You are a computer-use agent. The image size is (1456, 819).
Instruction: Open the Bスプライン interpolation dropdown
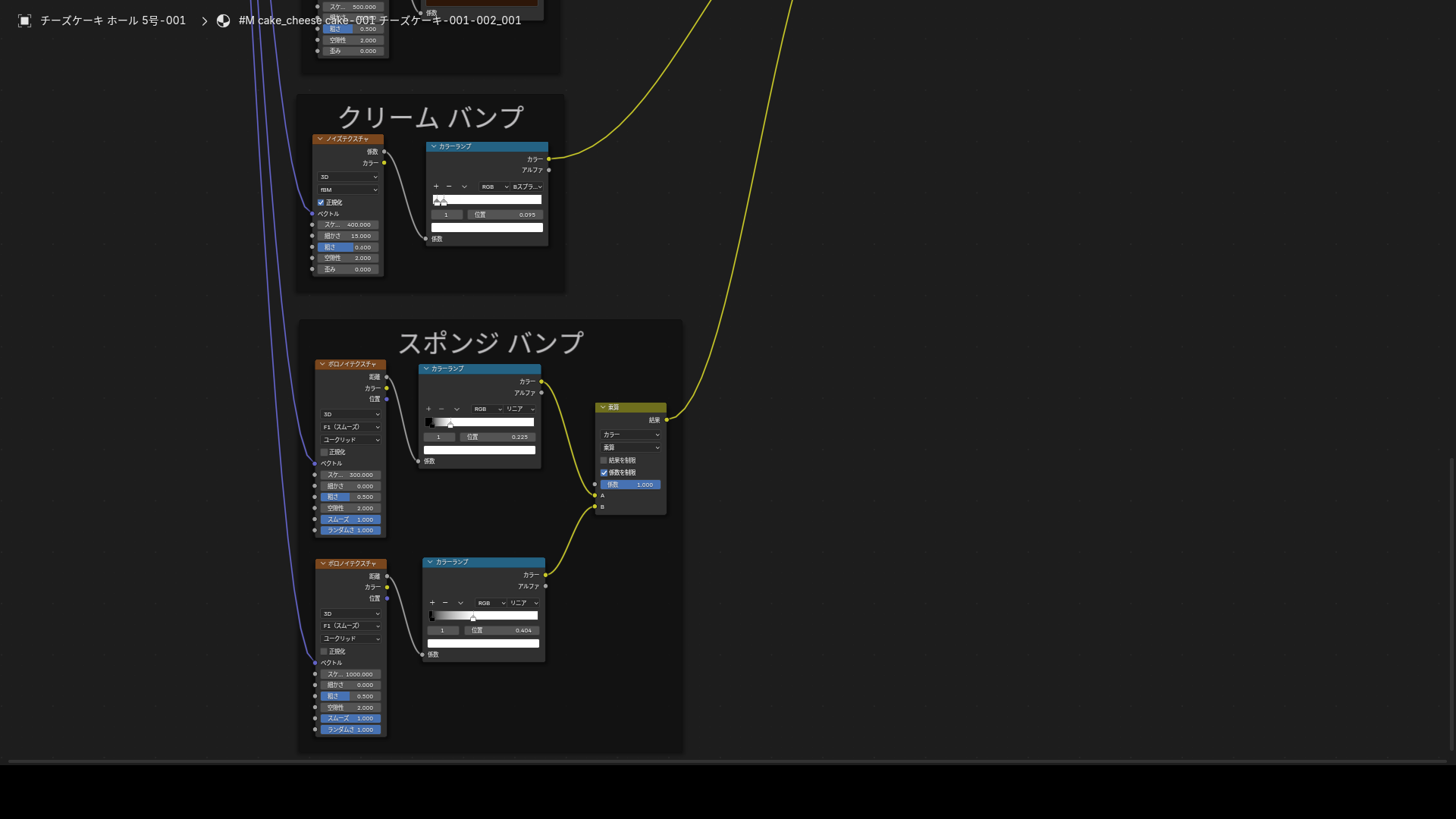(x=527, y=187)
